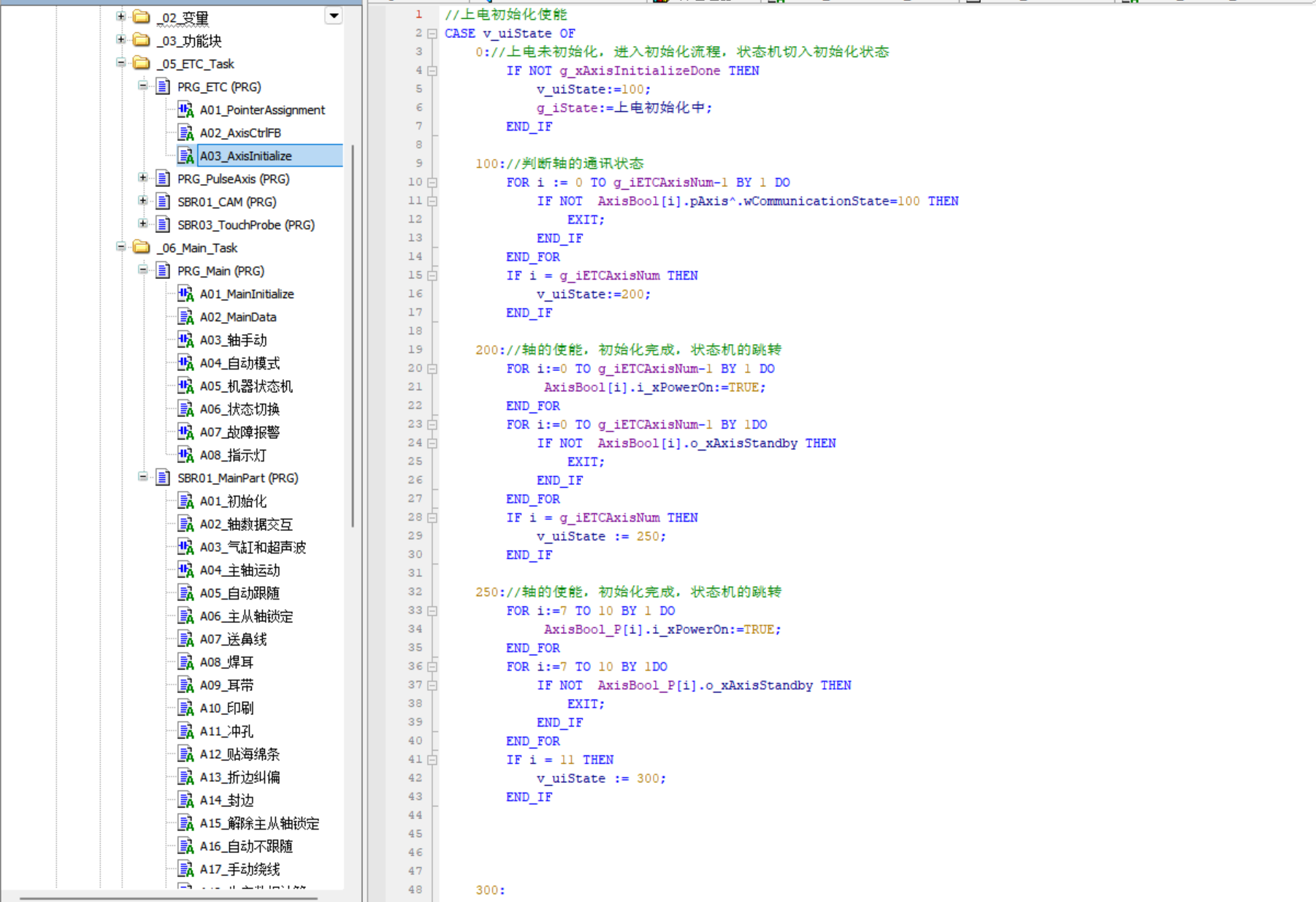Click the tree panel vertical scrollbar
1316x902 pixels.
tap(353, 336)
